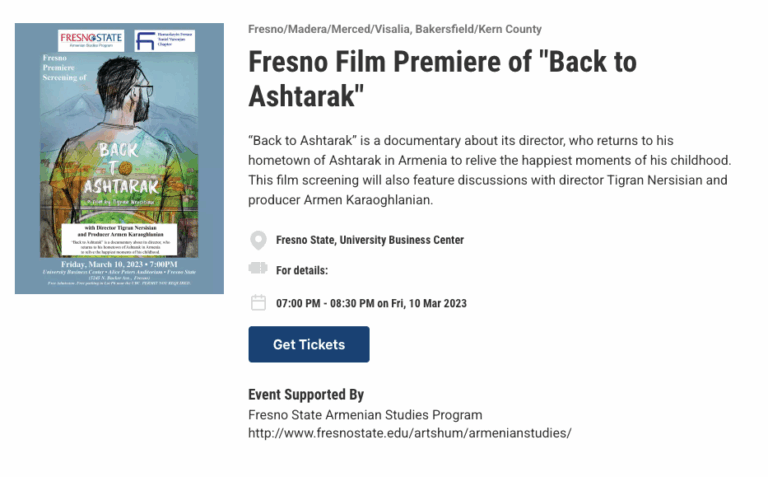Select the Fresno/Madera/Merced/Visalia region label
Image resolution: width=768 pixels, height=477 pixels.
click(394, 29)
